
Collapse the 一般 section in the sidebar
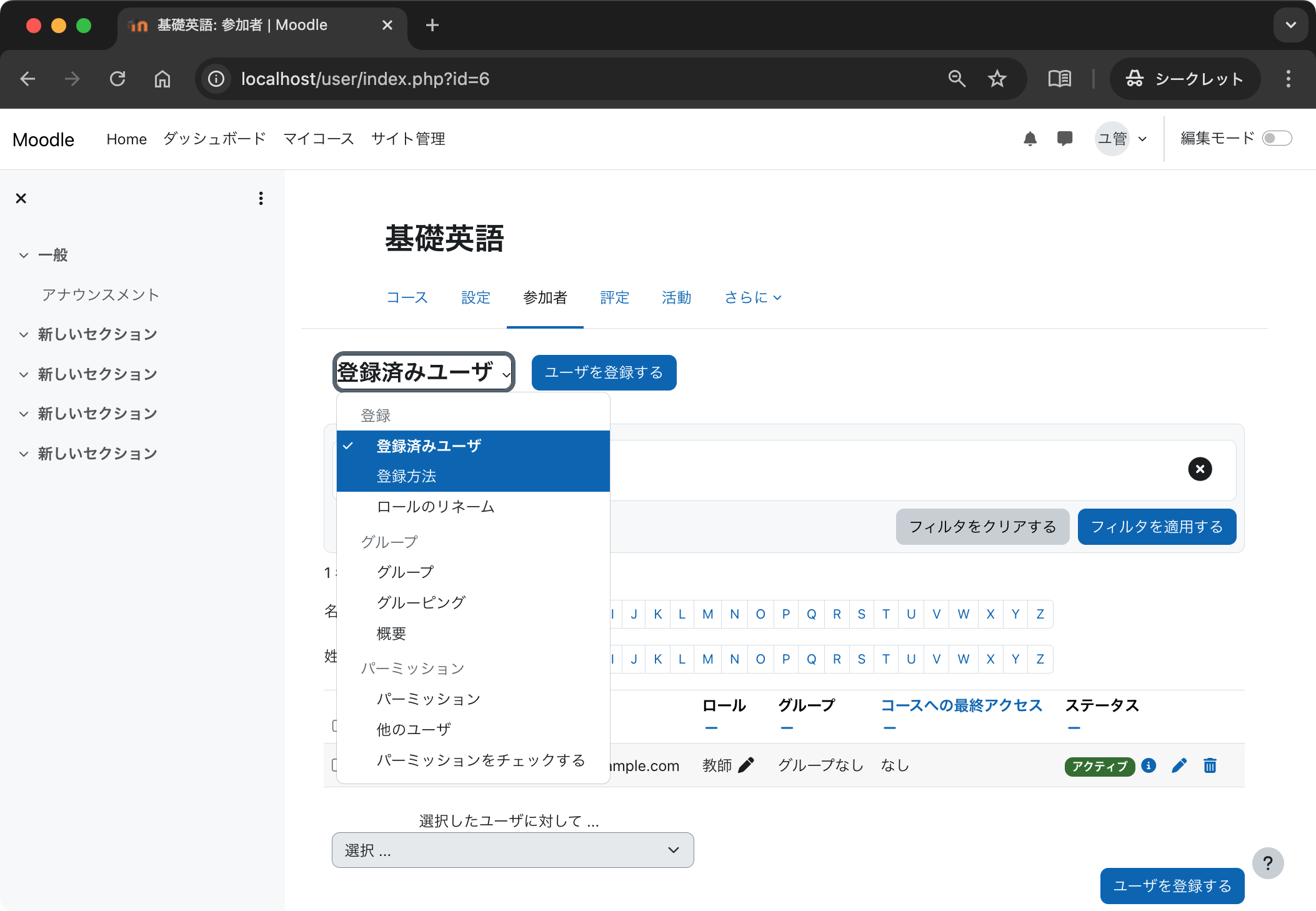(24, 255)
